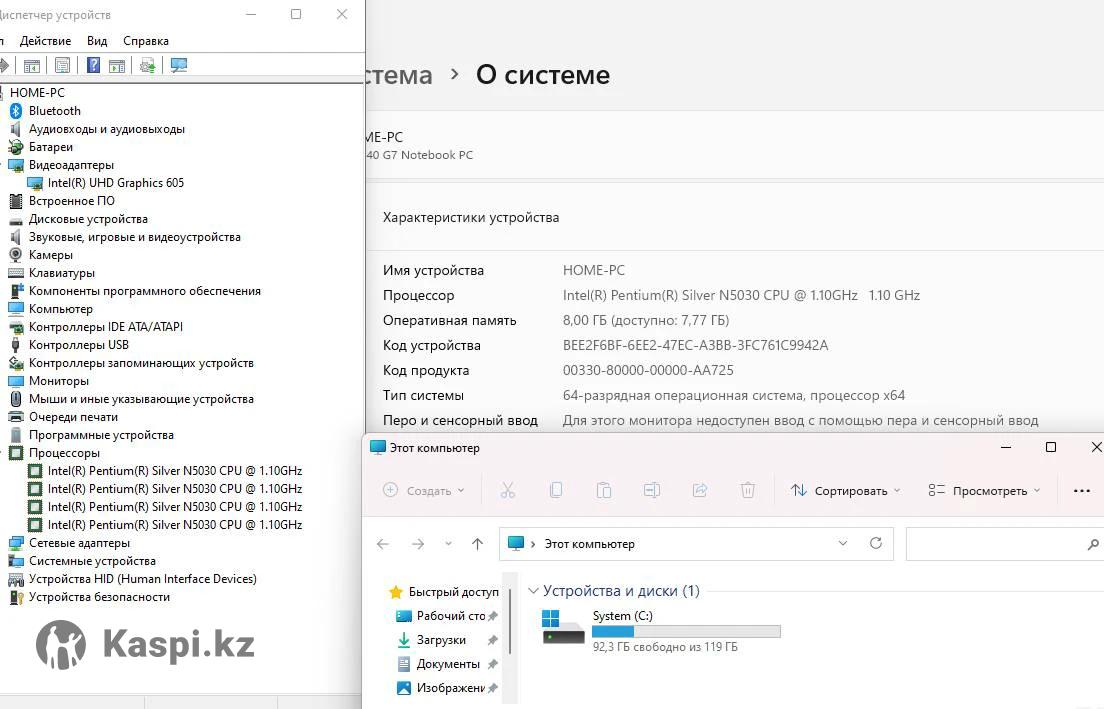This screenshot has height=709, width=1104.
Task: Click the Update driver toolbar icon
Action: pyautogui.click(x=147, y=66)
